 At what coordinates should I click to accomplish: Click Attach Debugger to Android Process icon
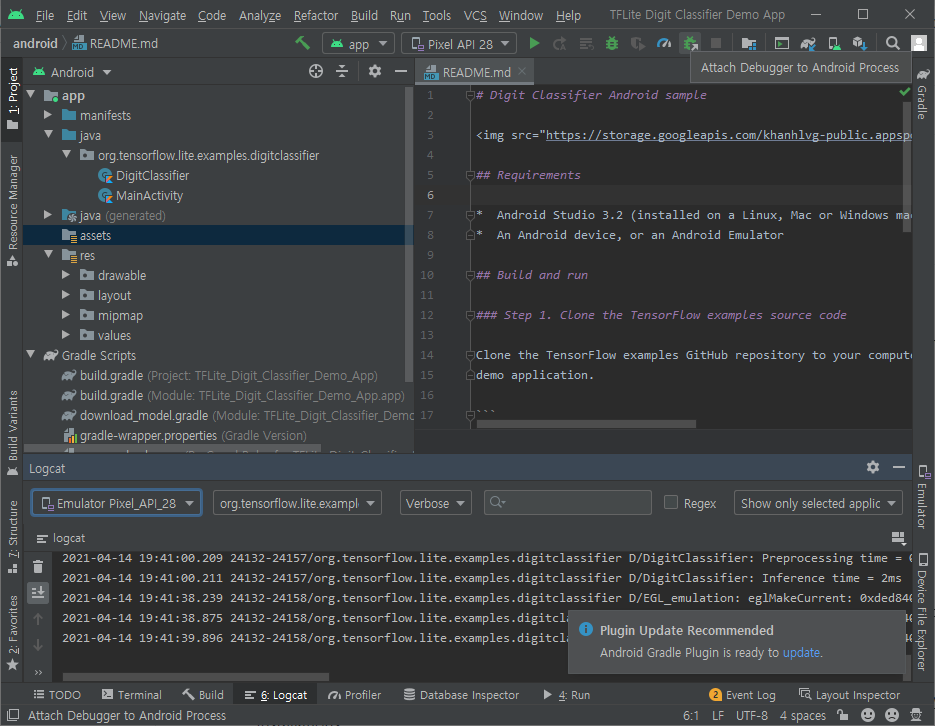click(x=690, y=44)
